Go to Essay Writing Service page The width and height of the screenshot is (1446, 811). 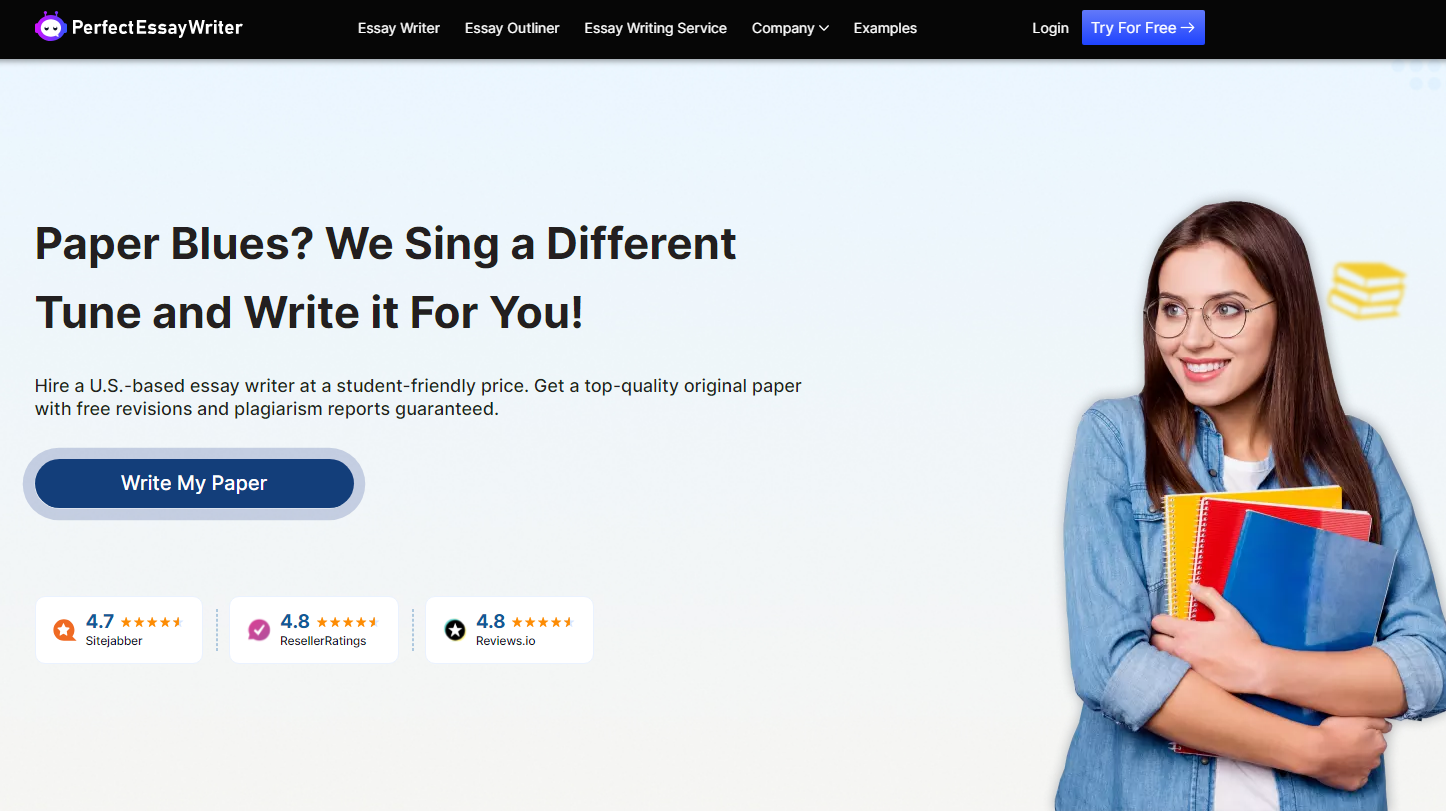coord(656,28)
